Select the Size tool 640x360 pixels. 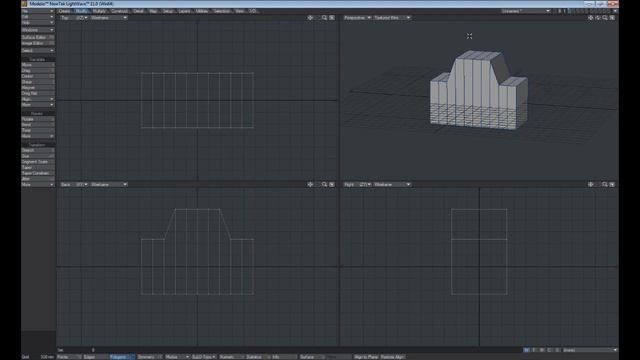tap(38, 156)
